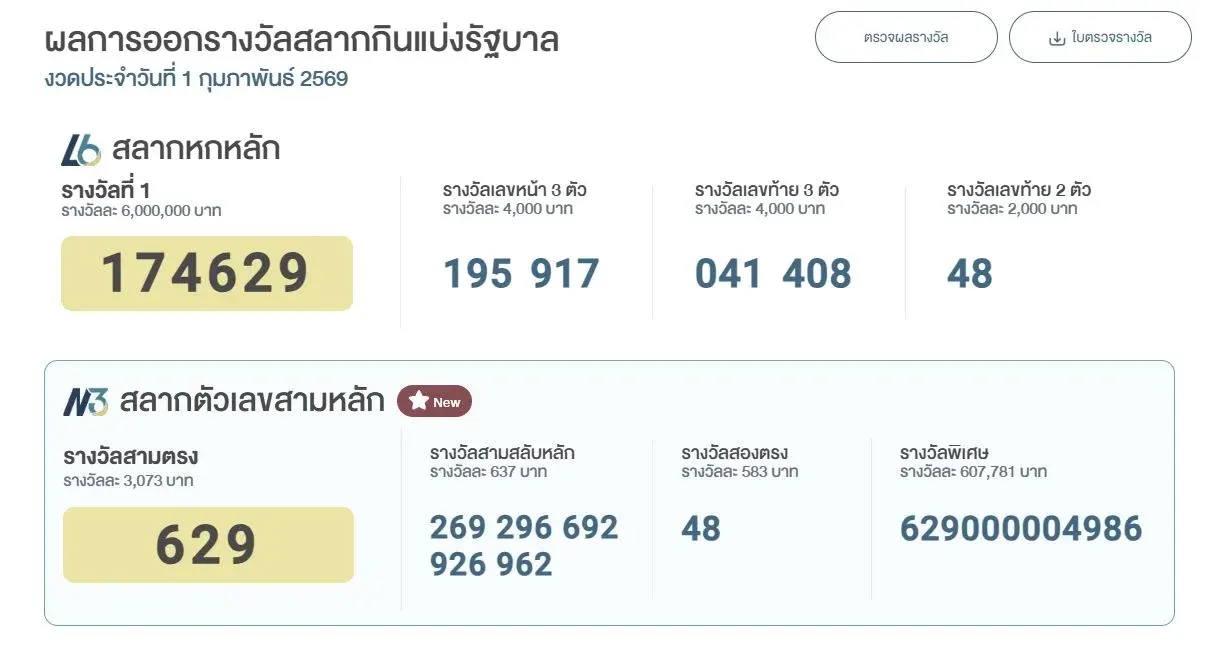Select front three-digit number 195
The height and width of the screenshot is (646, 1207).
[478, 274]
